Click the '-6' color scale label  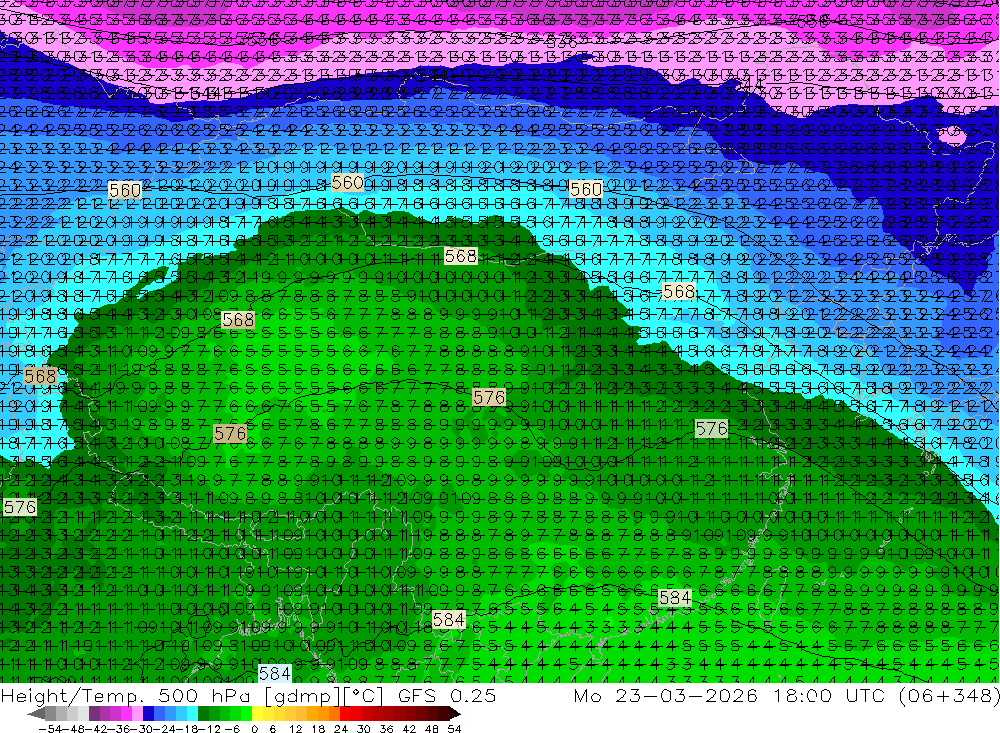point(232,729)
